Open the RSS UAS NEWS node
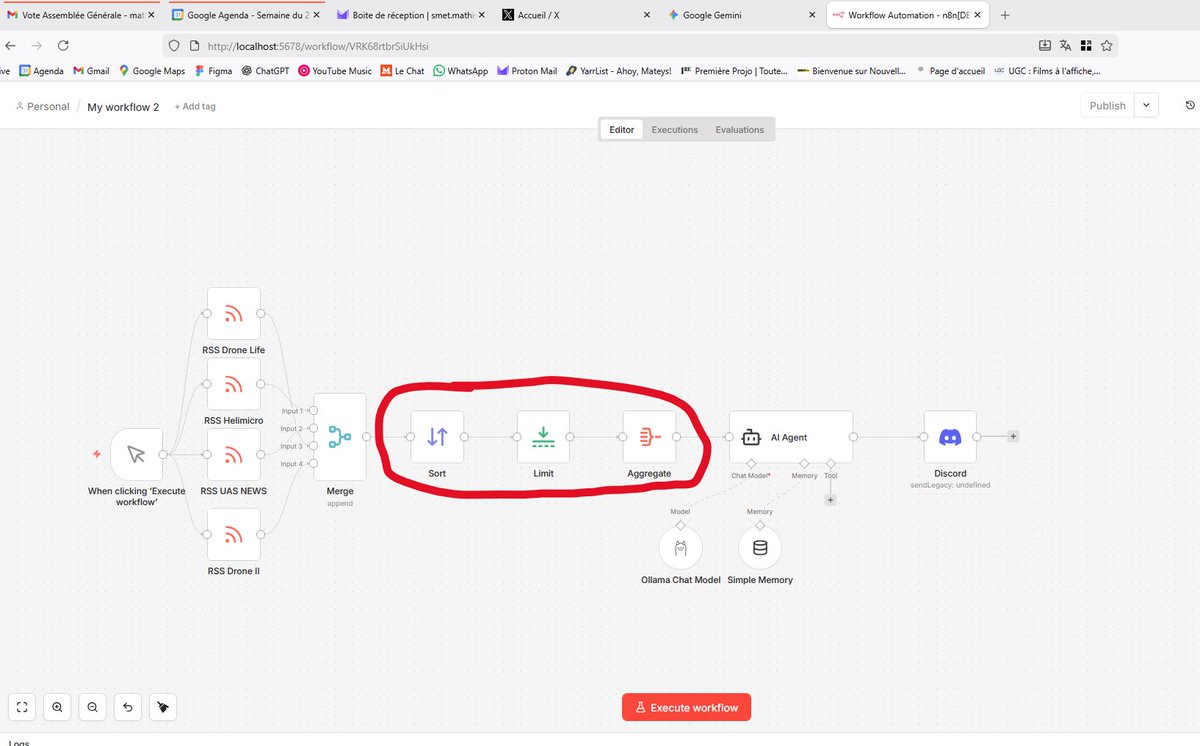Image resolution: width=1200 pixels, height=746 pixels. pyautogui.click(x=234, y=455)
